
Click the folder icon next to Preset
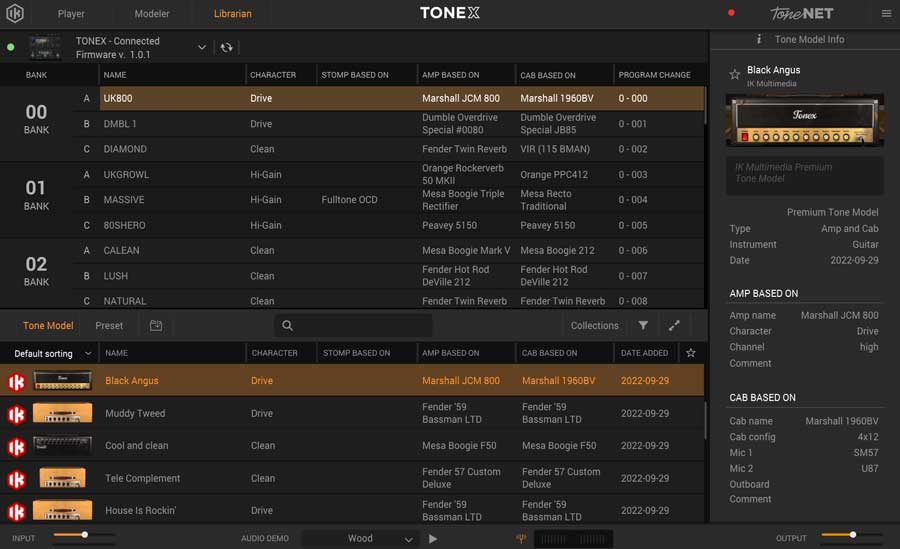(156, 326)
